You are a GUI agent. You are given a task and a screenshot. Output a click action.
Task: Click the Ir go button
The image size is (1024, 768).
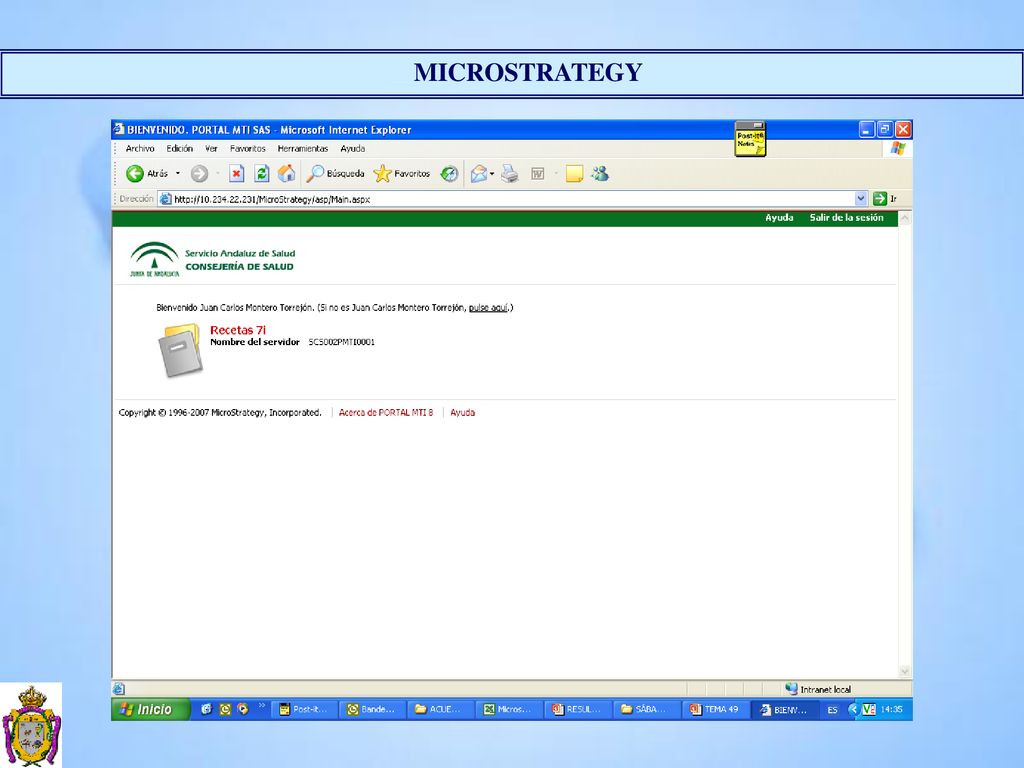pos(885,199)
